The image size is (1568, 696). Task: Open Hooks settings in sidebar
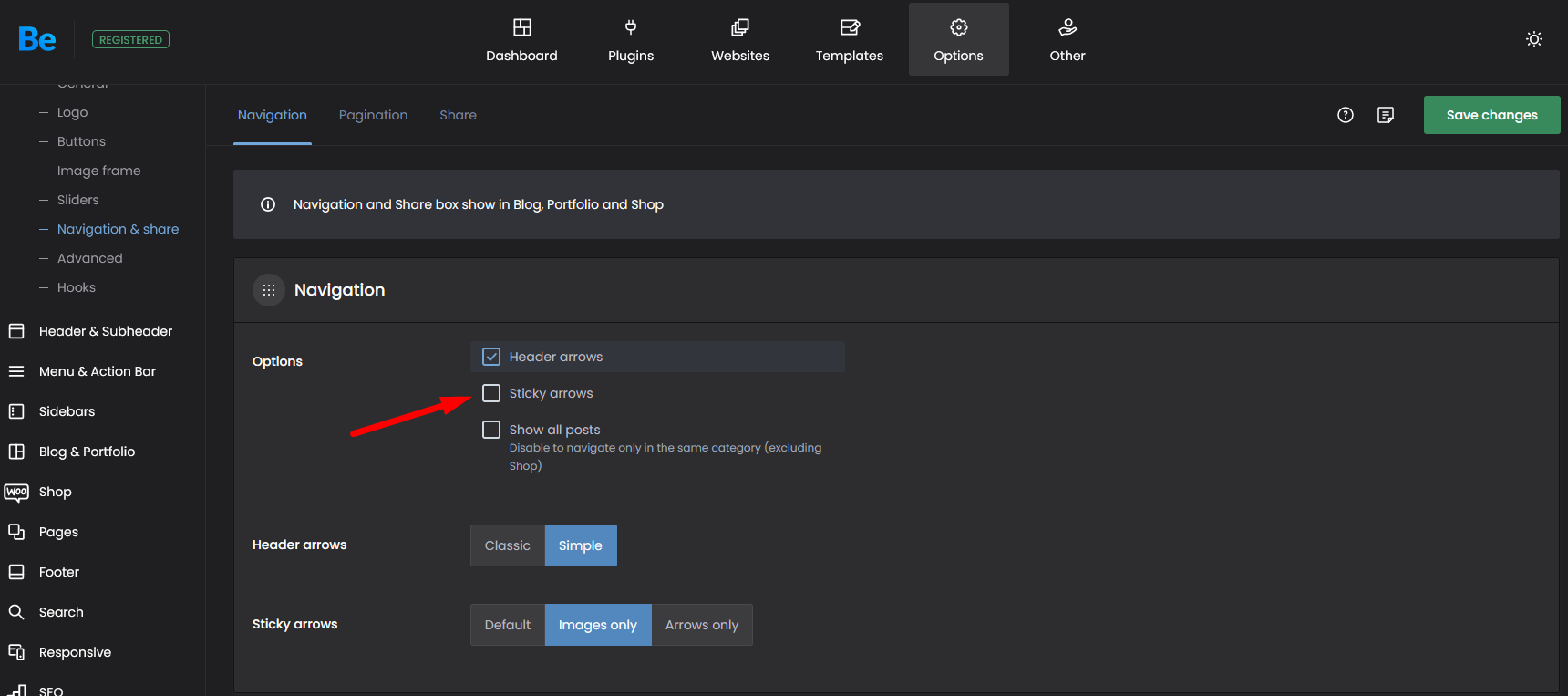77,287
